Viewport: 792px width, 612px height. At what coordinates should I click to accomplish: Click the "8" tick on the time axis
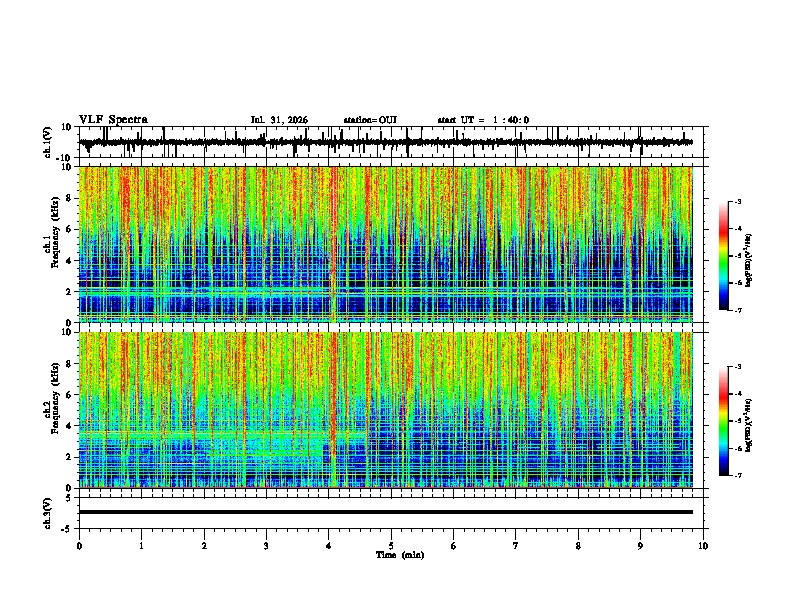578,546
